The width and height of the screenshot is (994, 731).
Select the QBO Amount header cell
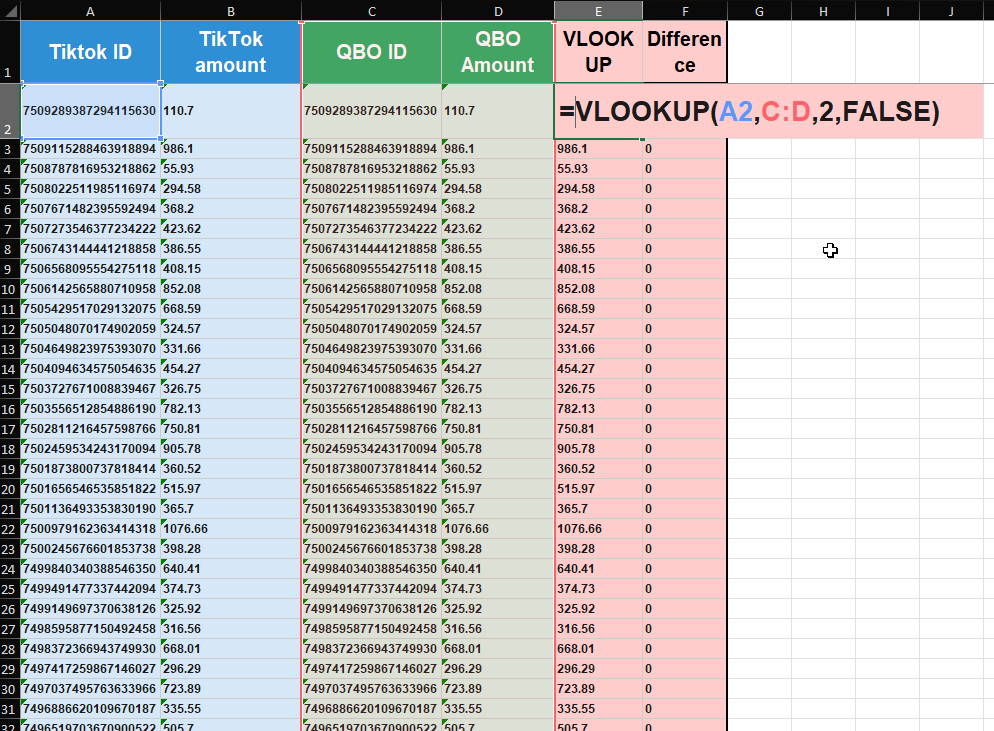(497, 52)
